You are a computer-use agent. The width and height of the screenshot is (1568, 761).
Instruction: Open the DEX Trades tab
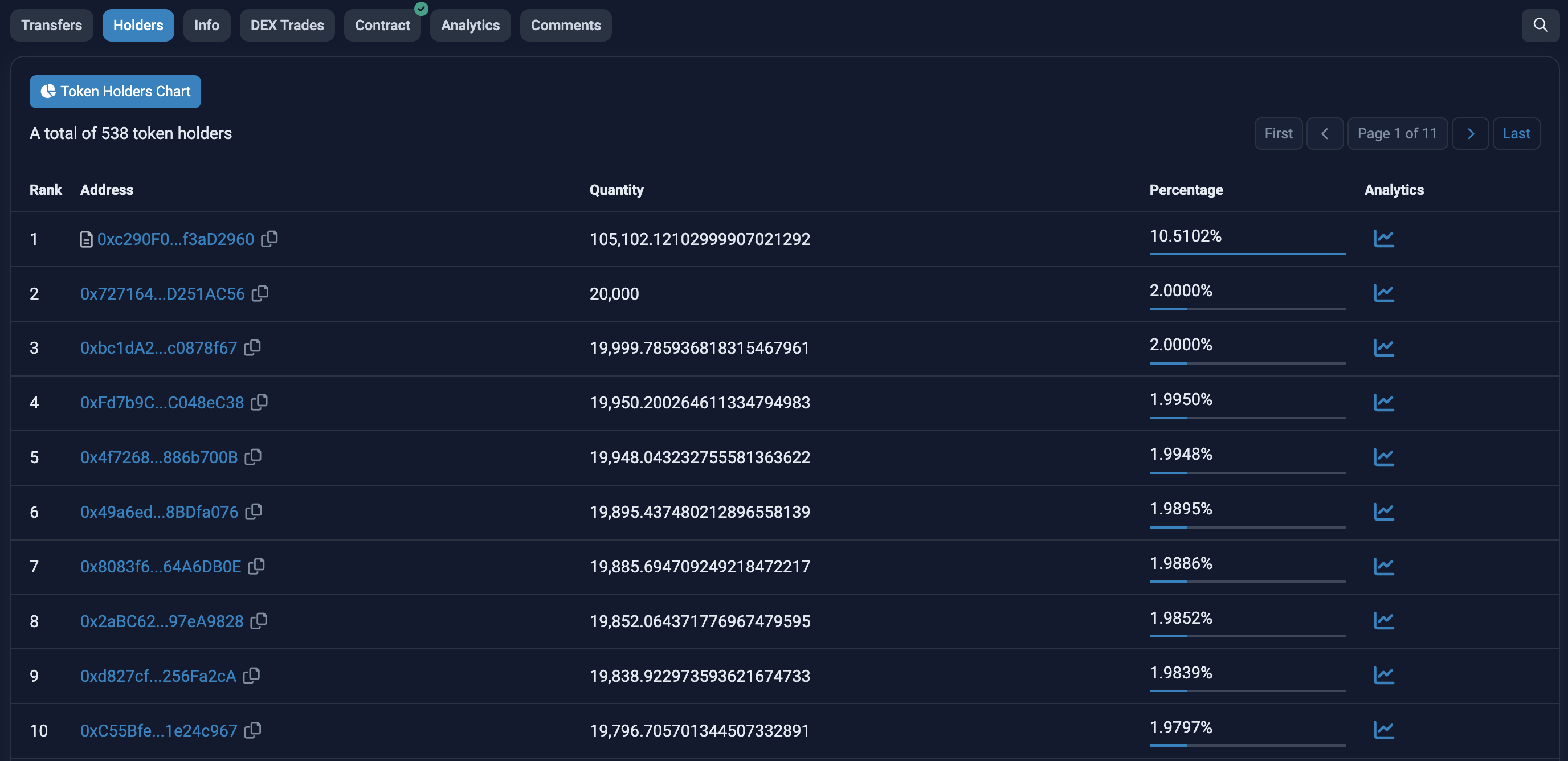pyautogui.click(x=287, y=25)
